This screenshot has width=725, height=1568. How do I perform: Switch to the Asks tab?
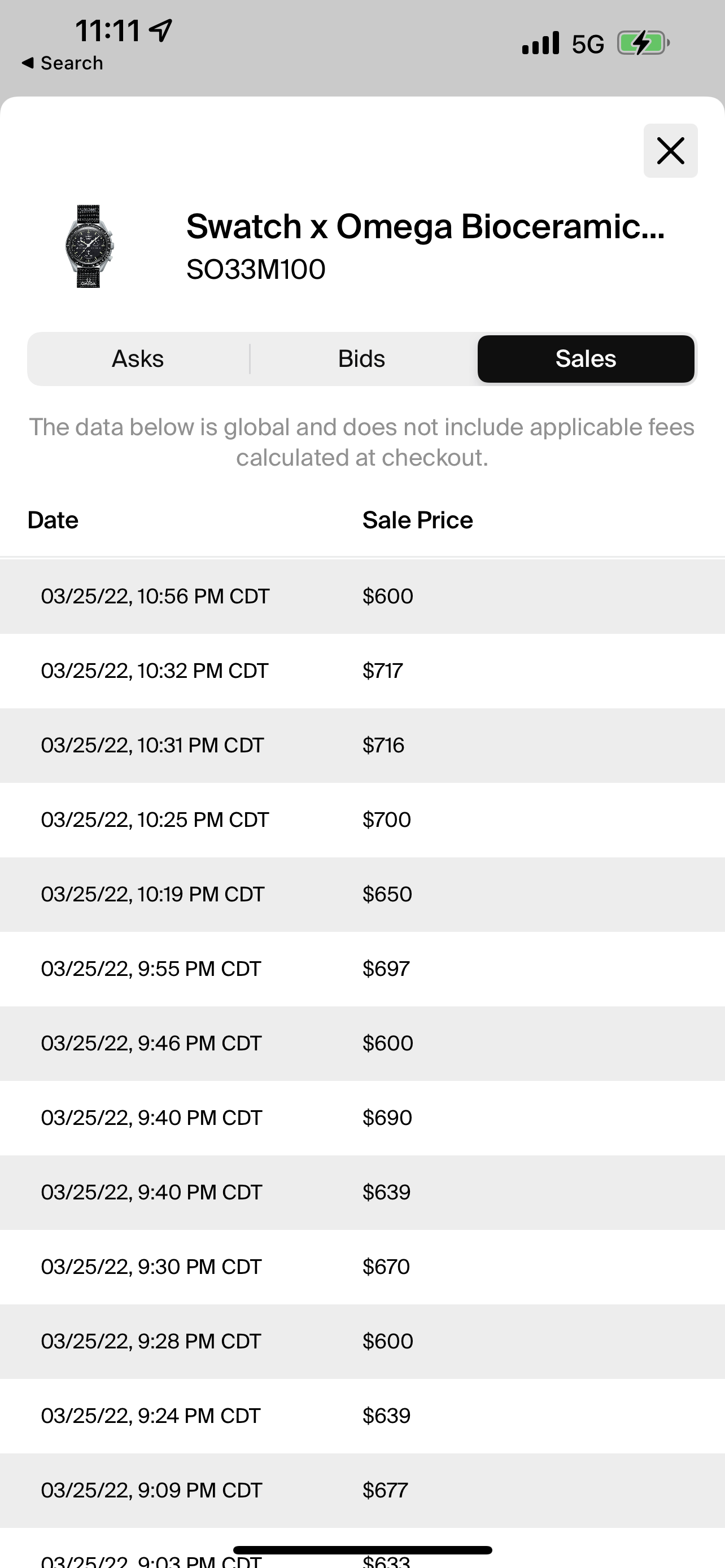(x=138, y=358)
